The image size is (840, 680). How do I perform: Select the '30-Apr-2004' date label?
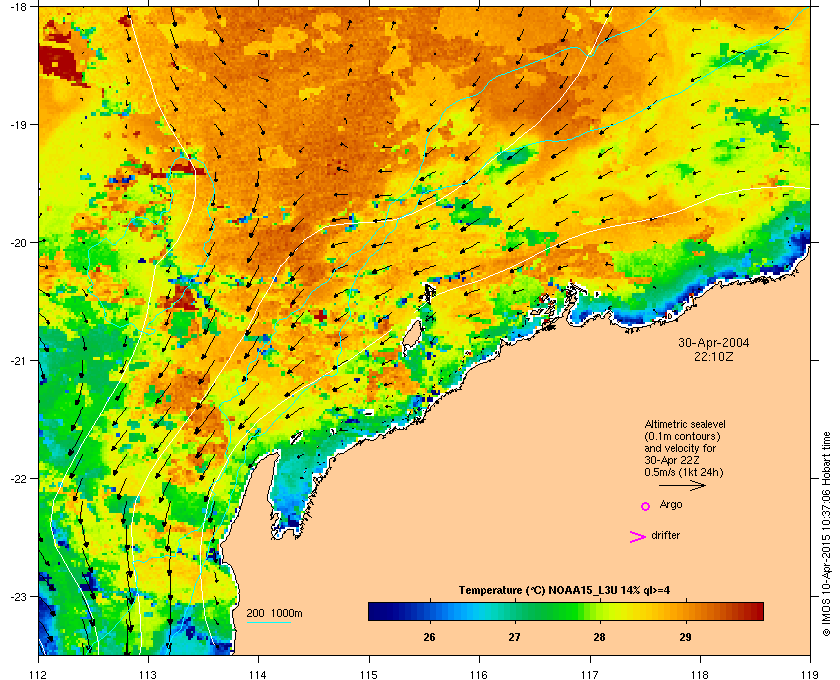(x=714, y=342)
